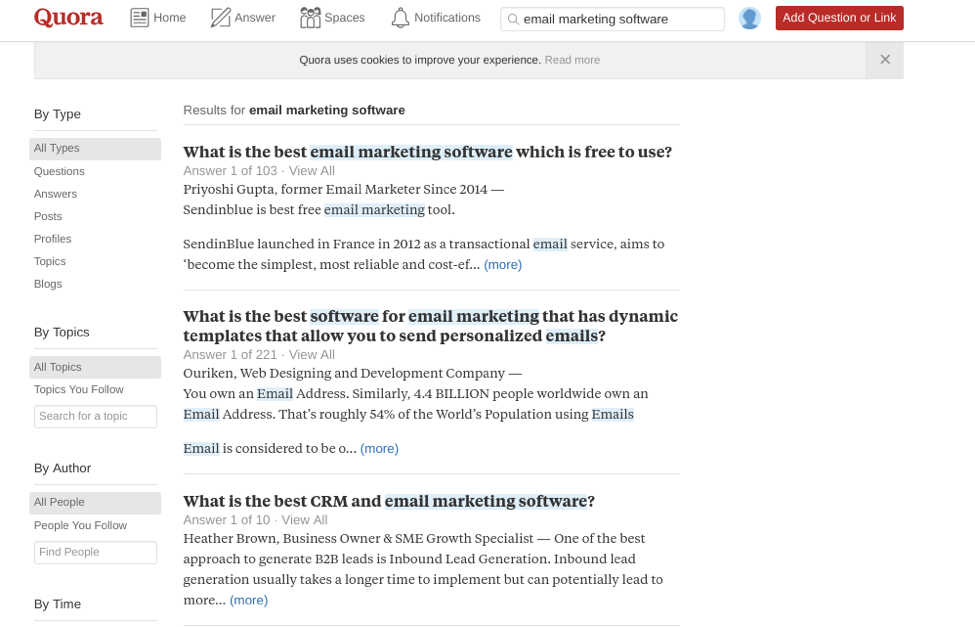Expand Heather Brown answer with (more)
Viewport: 975px width, 627px height.
point(249,600)
